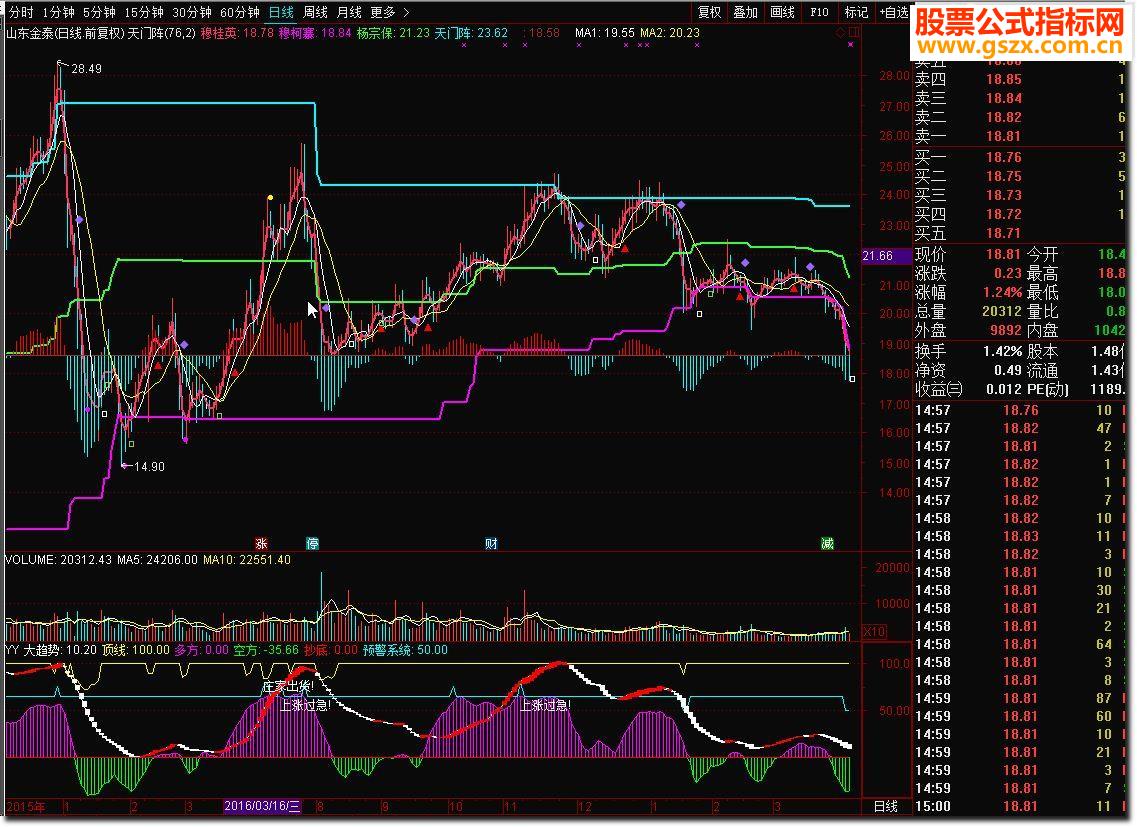
Task: Click the MA1: 19.55 label
Action: (605, 33)
